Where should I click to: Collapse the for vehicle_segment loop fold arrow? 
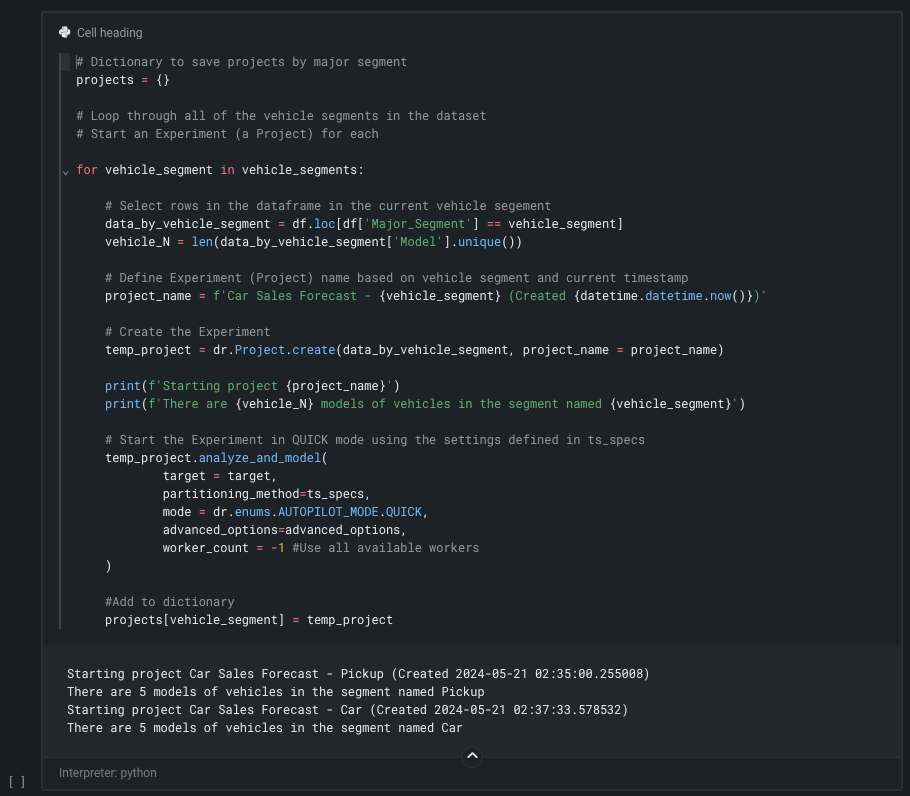pos(66,171)
